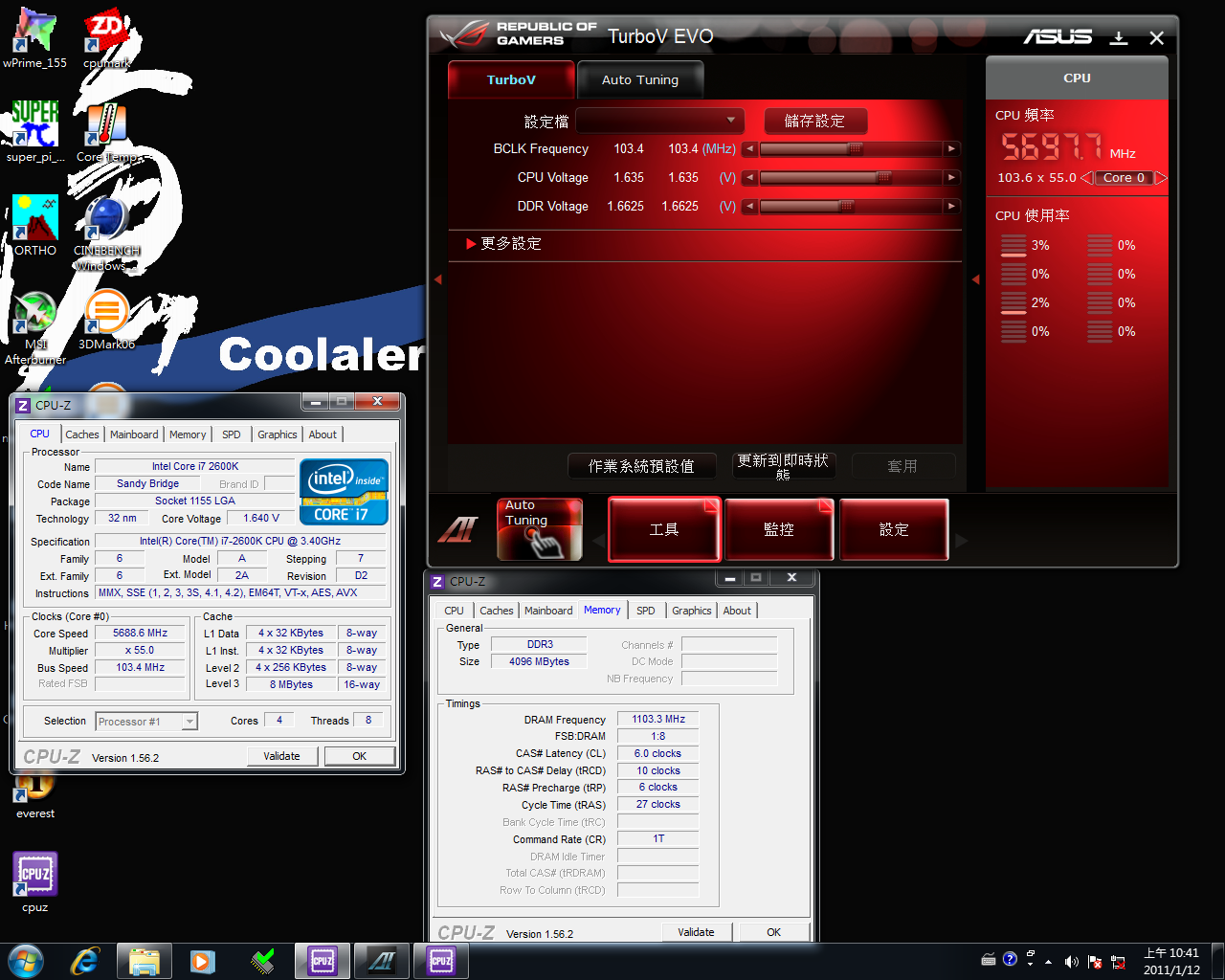Click the DRAM Frequency 1103.3 MHz field

(658, 719)
